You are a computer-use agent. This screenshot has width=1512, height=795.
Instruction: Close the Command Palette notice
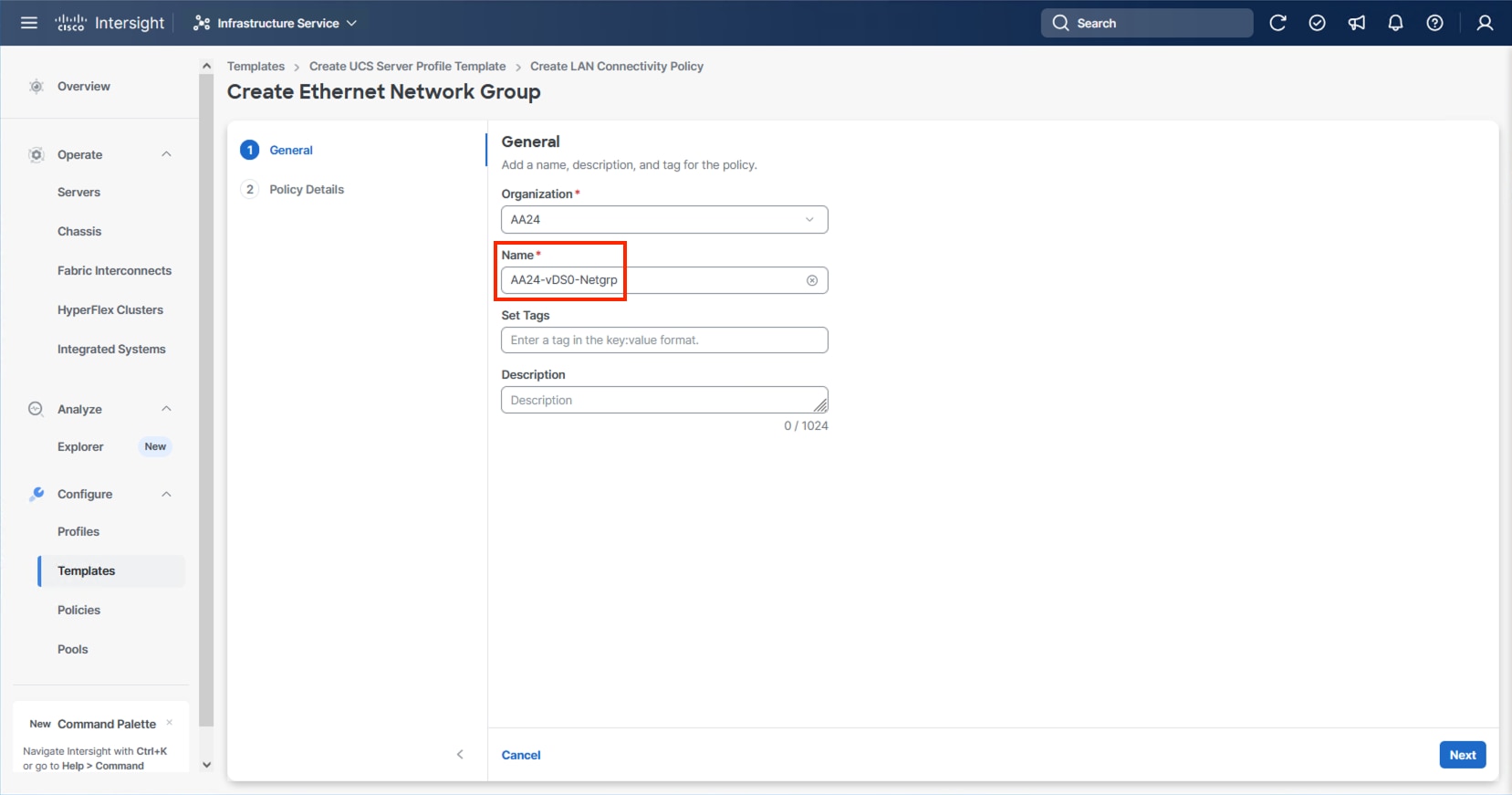[170, 722]
